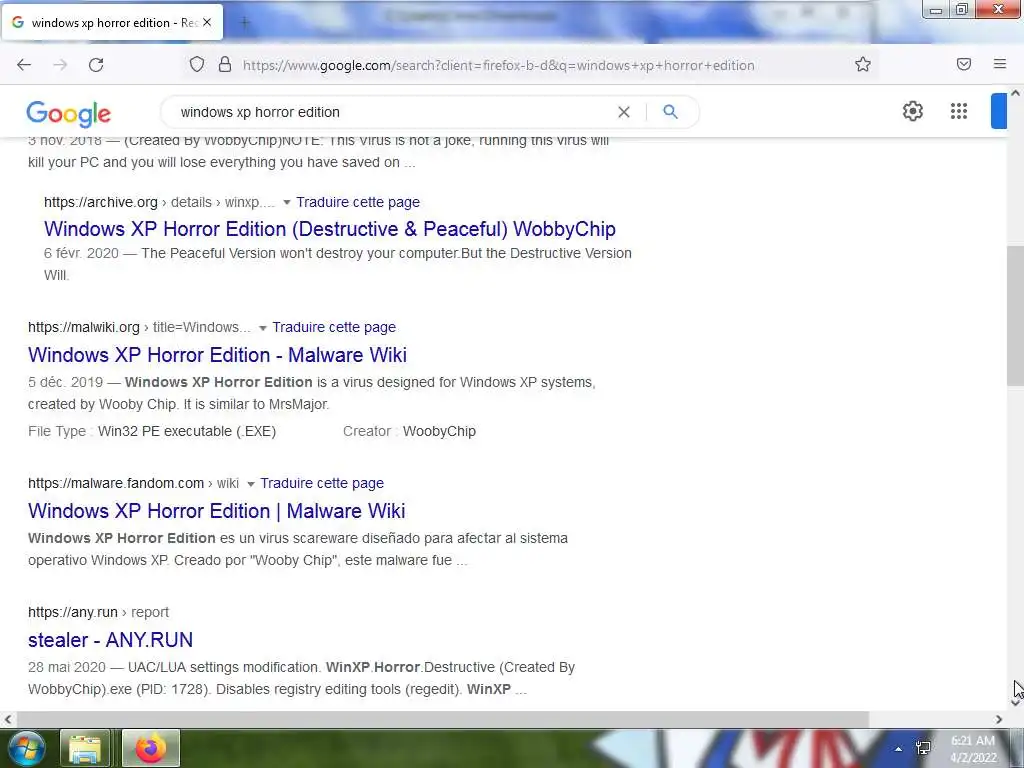Select the windows xp horror edition tab
Screen dimensions: 1024x768
pos(113,22)
